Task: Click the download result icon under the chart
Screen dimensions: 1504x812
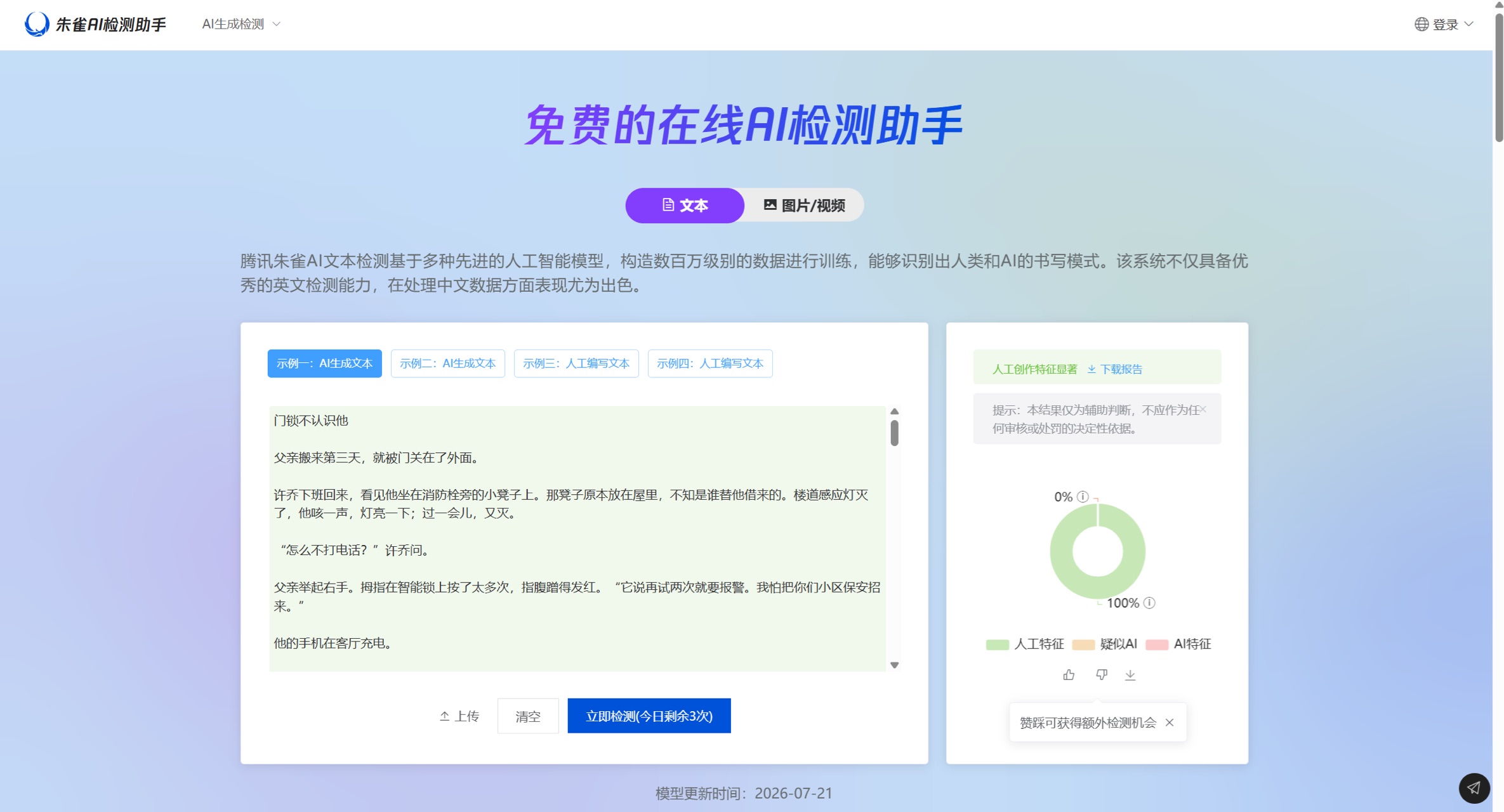Action: point(1130,675)
